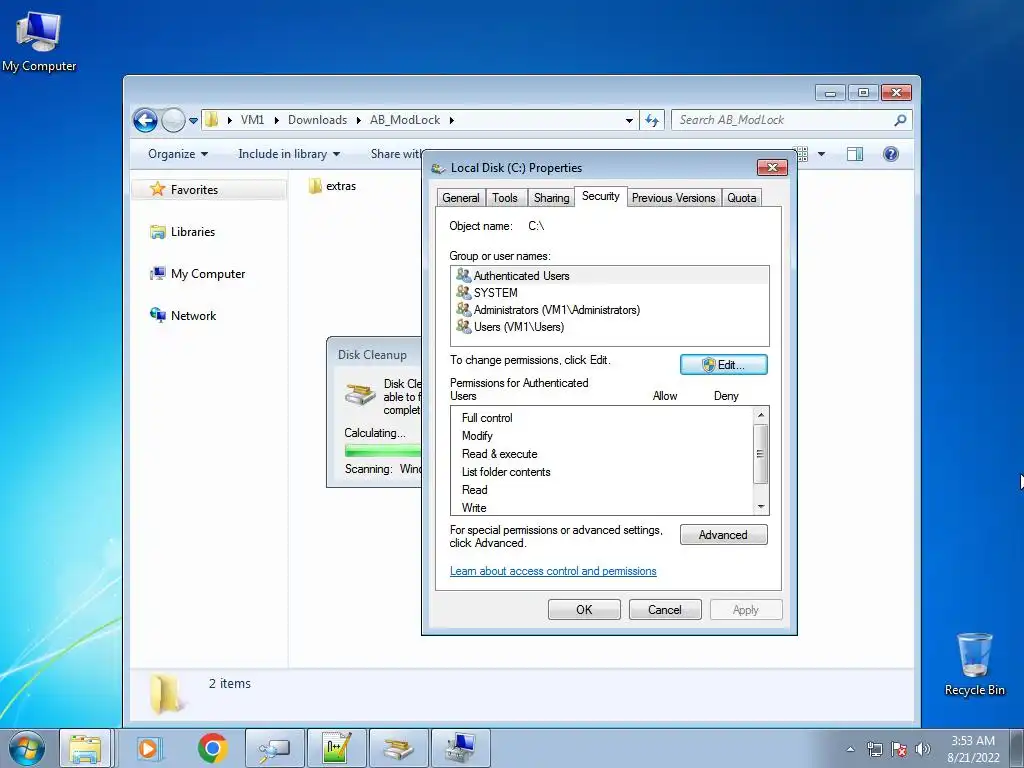Image resolution: width=1024 pixels, height=768 pixels.
Task: Open the Include in library dropdown
Action: pos(289,154)
